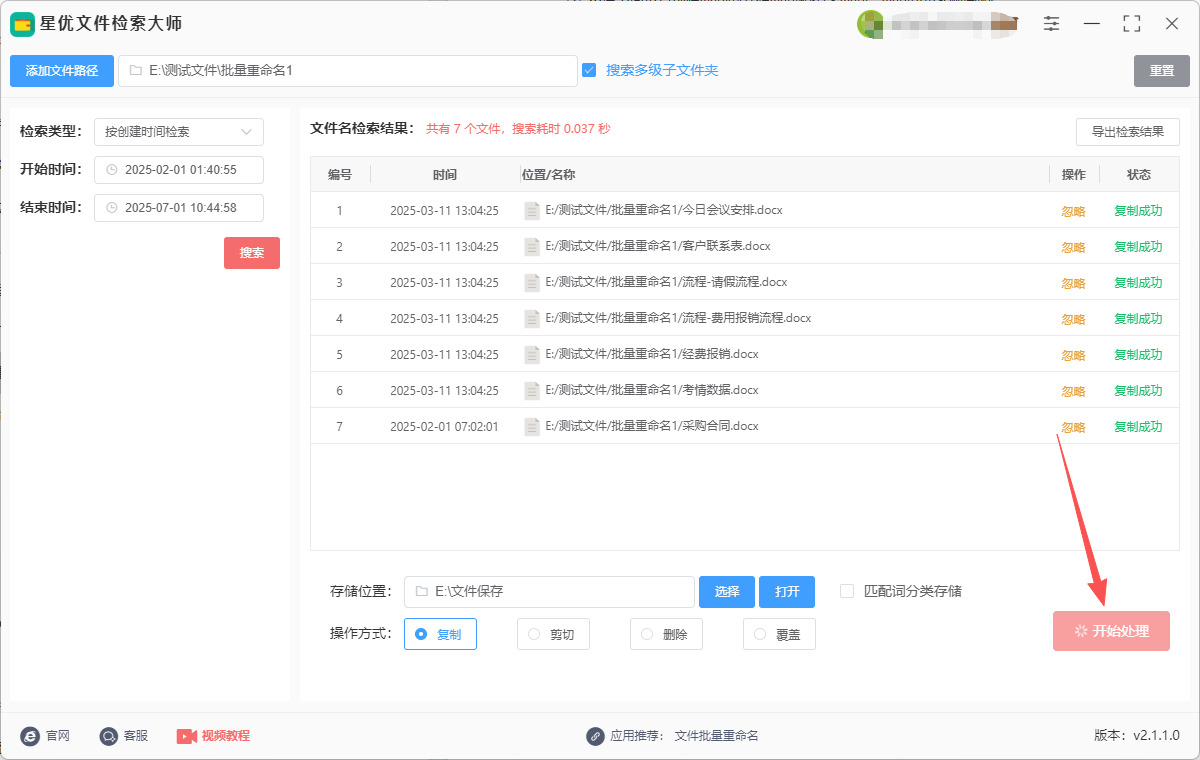The height and width of the screenshot is (760, 1200).
Task: Select the 剪切 operation radio button
Action: click(x=534, y=634)
